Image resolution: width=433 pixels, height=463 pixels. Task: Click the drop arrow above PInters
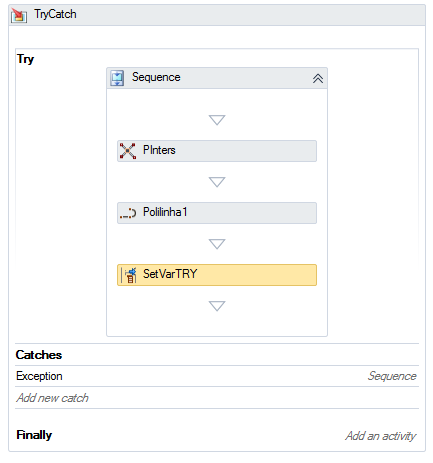tap(217, 120)
